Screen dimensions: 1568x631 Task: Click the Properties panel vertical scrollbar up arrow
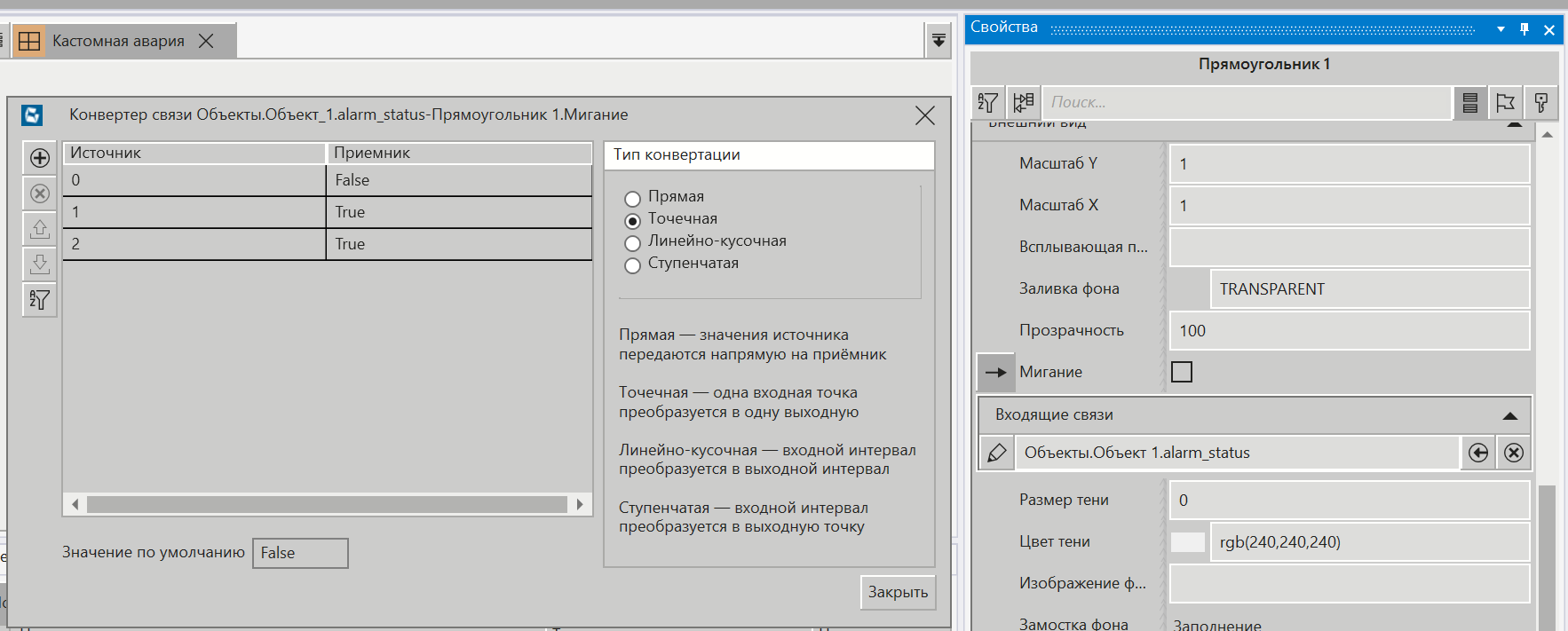[1548, 135]
